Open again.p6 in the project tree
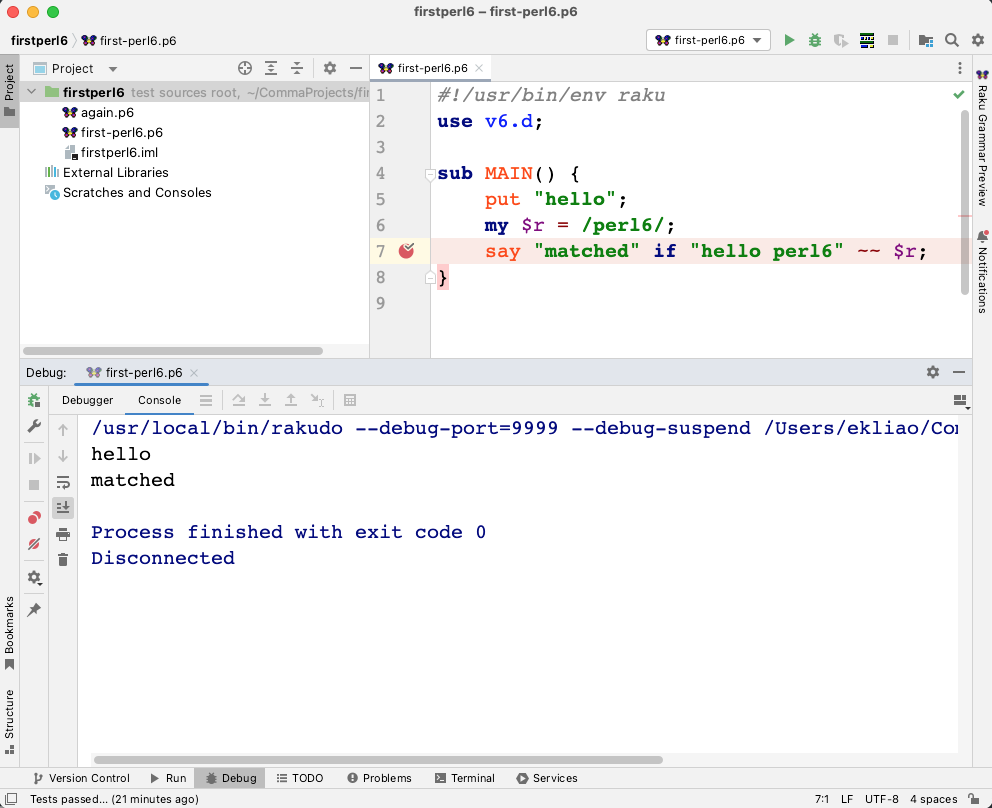 107,113
